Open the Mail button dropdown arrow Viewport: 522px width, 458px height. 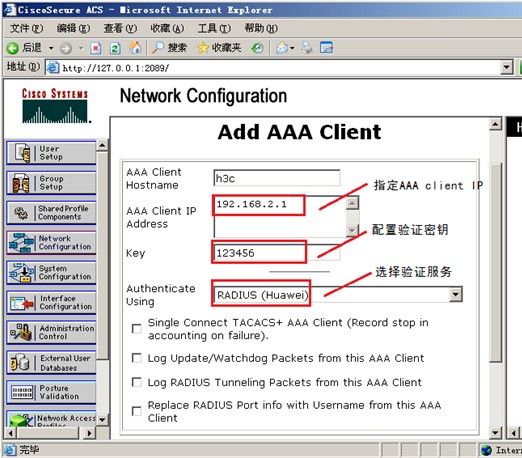pyautogui.click(x=292, y=48)
